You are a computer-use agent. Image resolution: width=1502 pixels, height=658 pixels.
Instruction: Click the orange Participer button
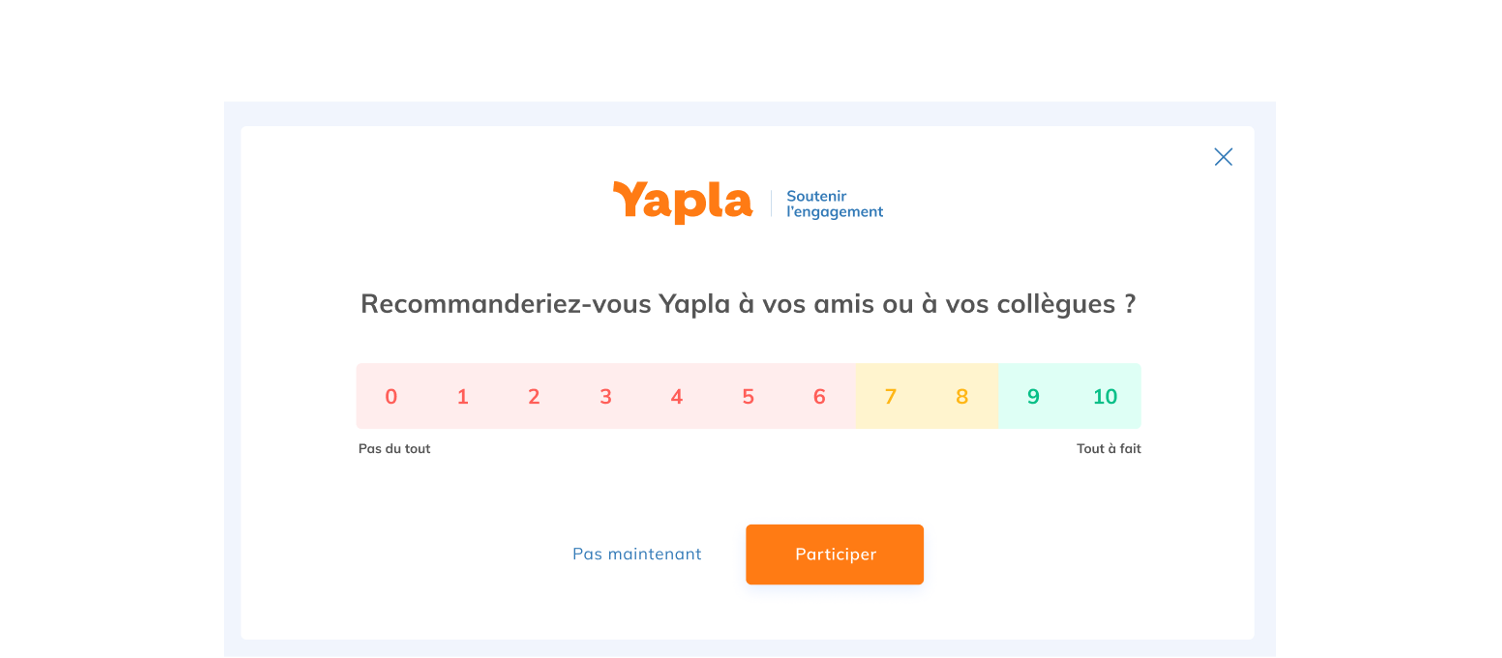pos(835,554)
